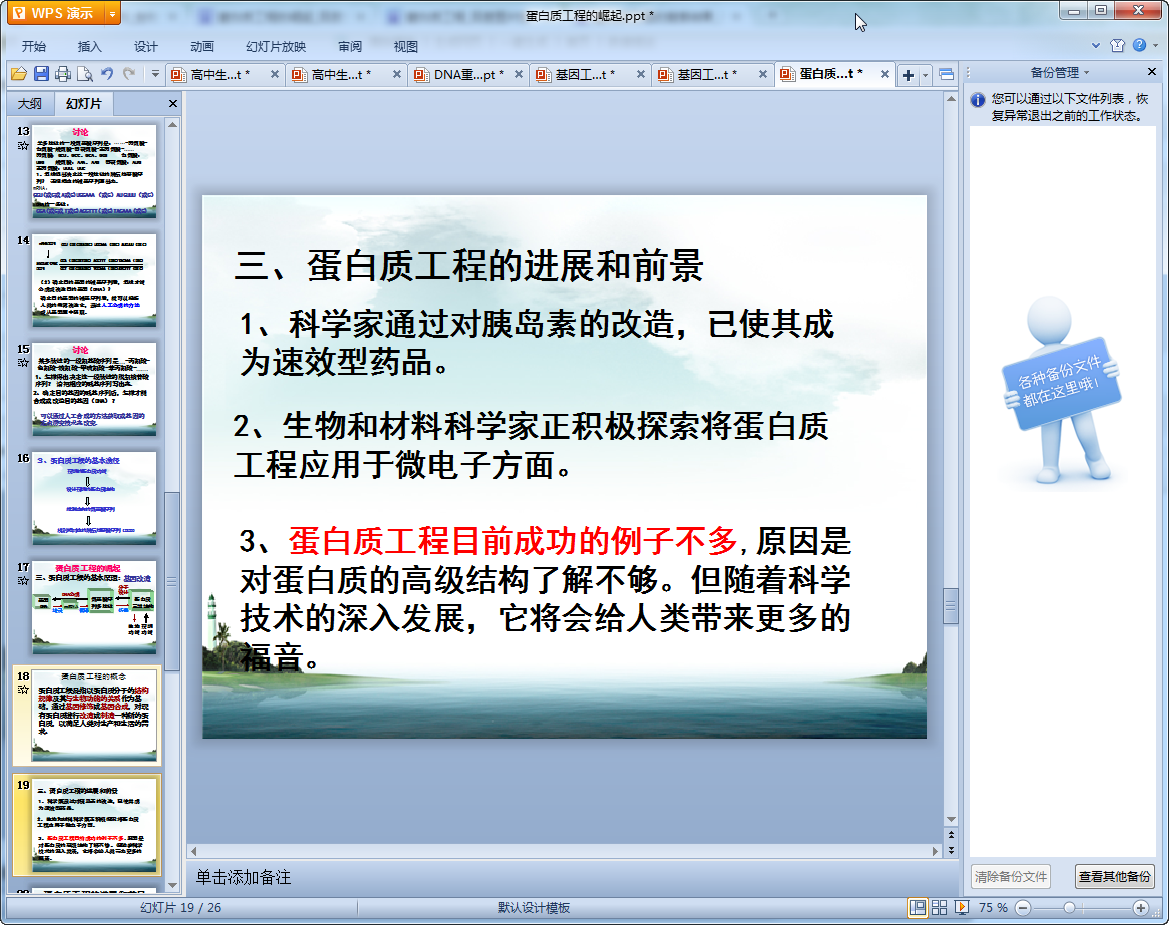Redo the last undone action

point(129,74)
